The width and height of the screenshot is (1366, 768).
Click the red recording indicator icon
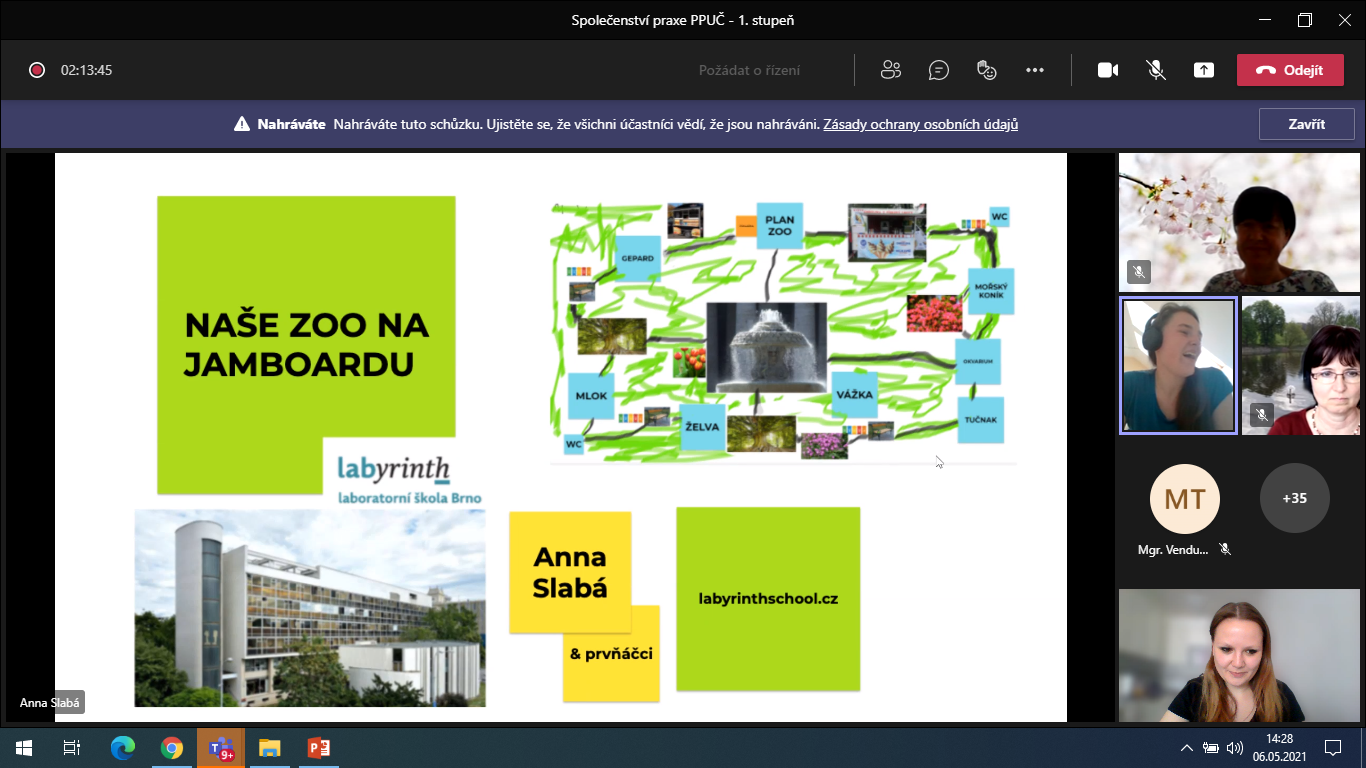pos(37,70)
